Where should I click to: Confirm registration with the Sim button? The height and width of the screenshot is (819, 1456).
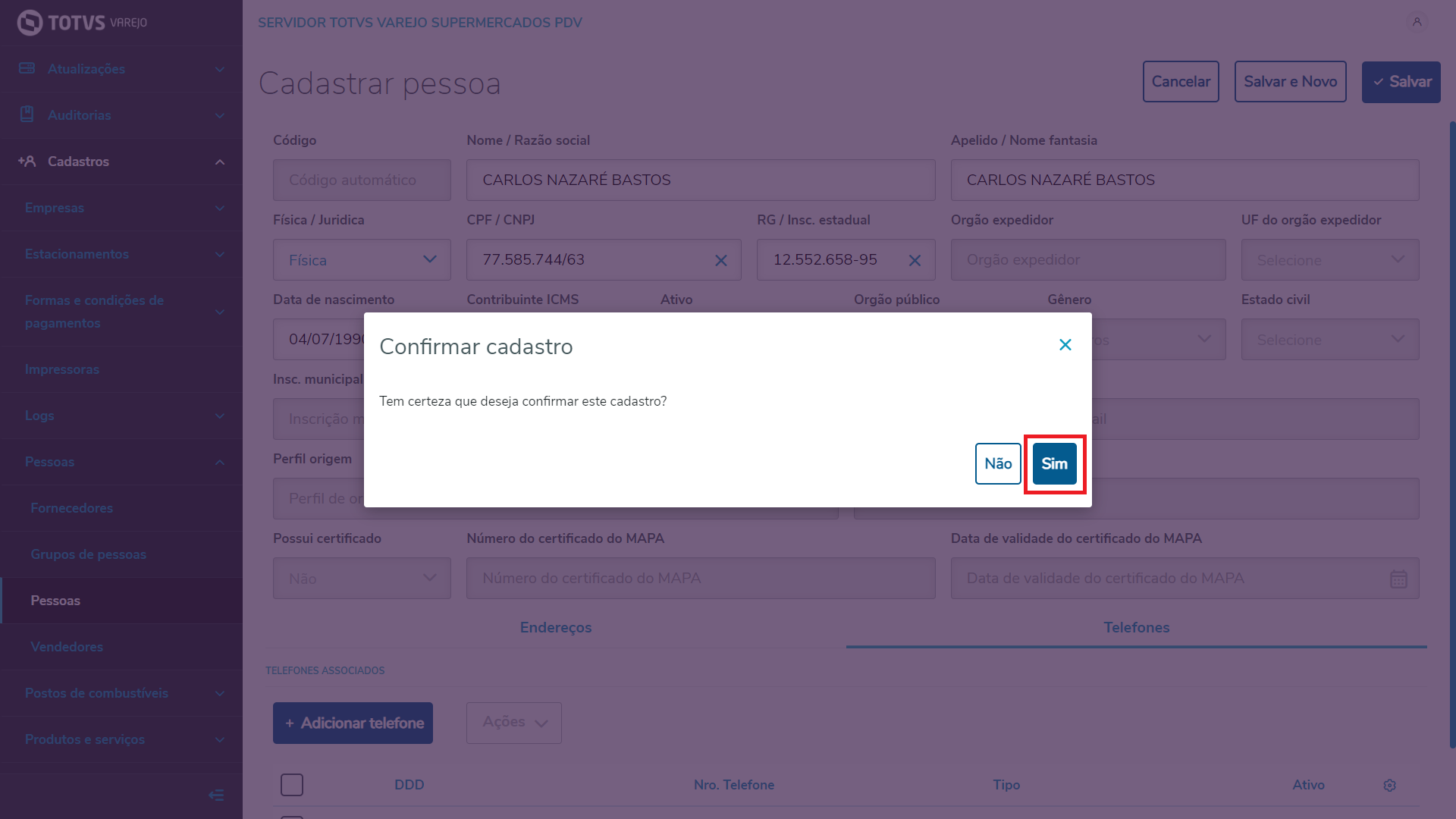(x=1054, y=463)
